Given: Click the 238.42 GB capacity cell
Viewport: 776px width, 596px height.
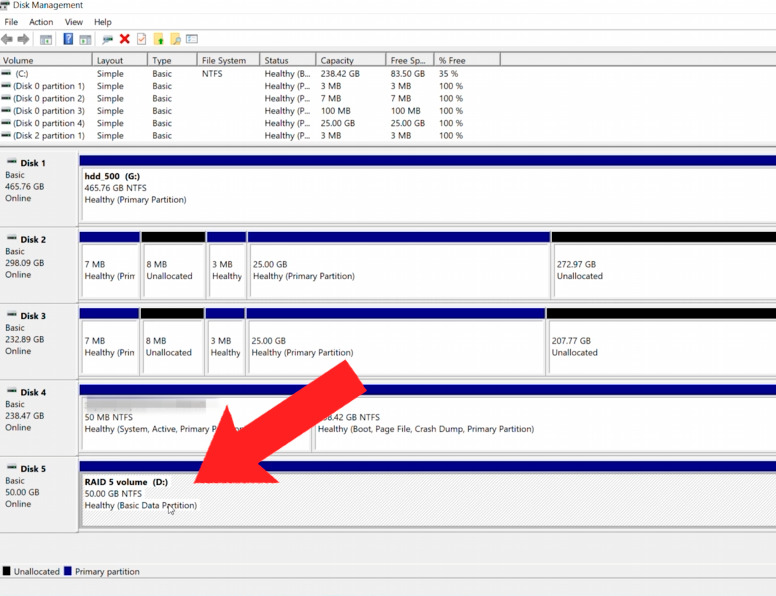Looking at the screenshot, I should [x=340, y=73].
